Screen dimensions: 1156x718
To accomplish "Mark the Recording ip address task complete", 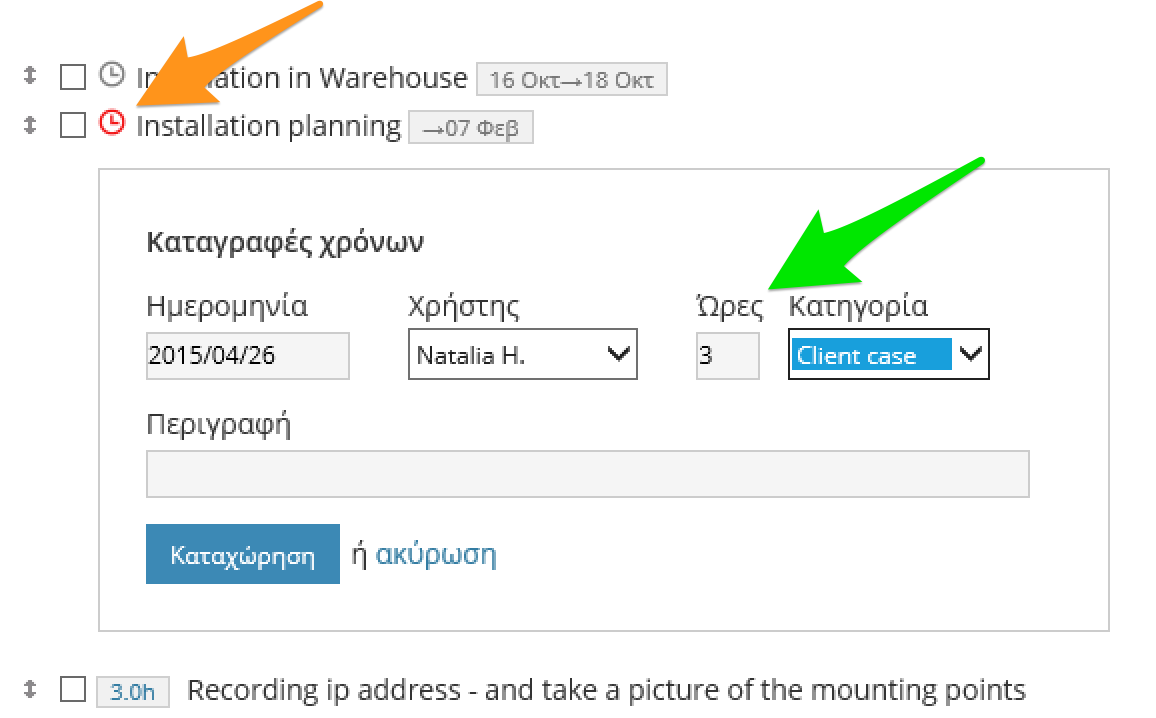I will tap(73, 690).
